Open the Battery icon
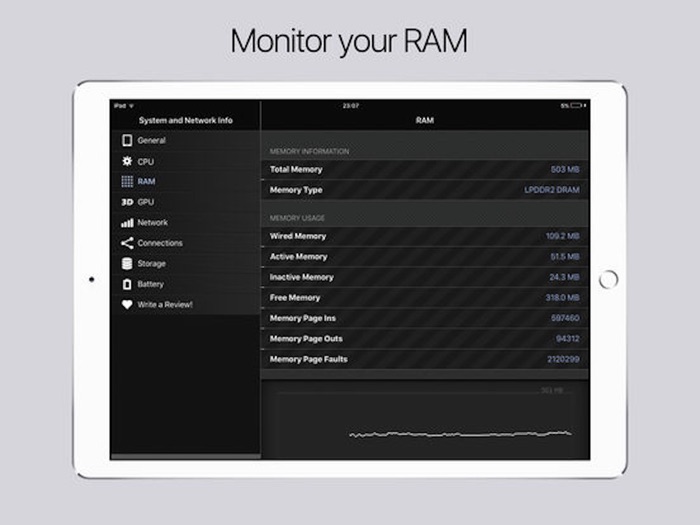Viewport: 700px width, 525px height. click(127, 284)
